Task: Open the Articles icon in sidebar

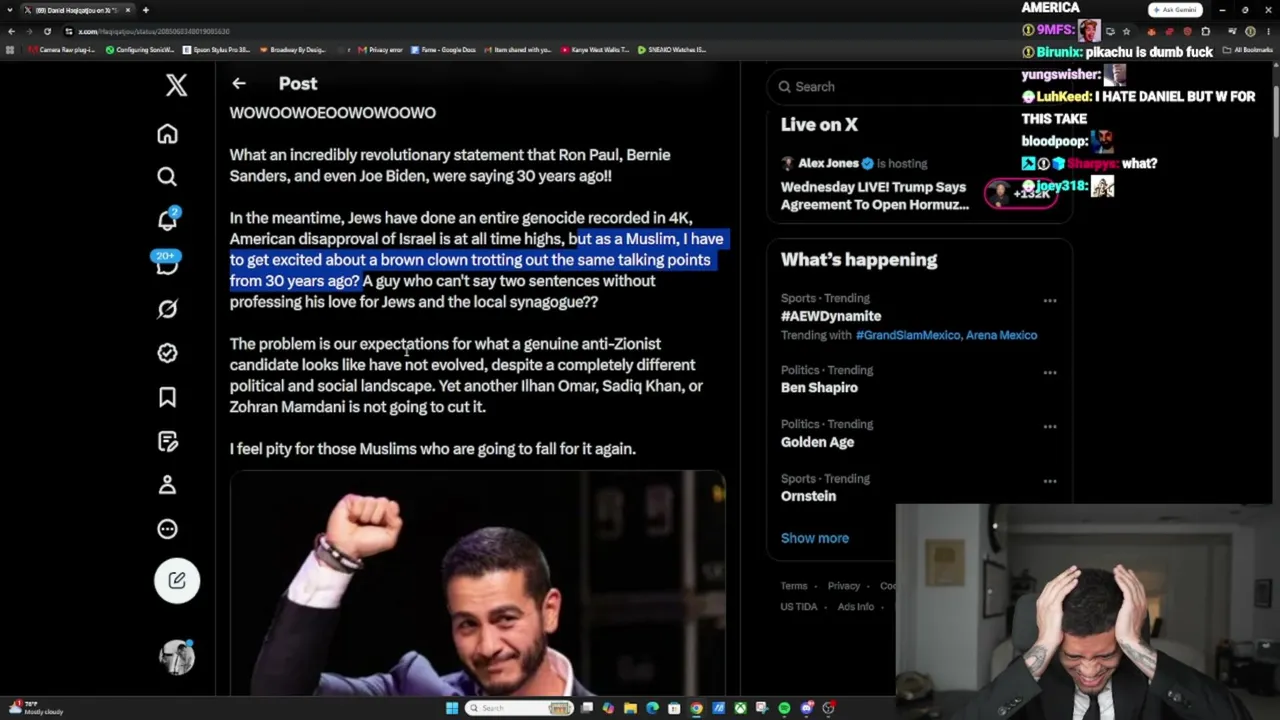Action: click(x=167, y=441)
